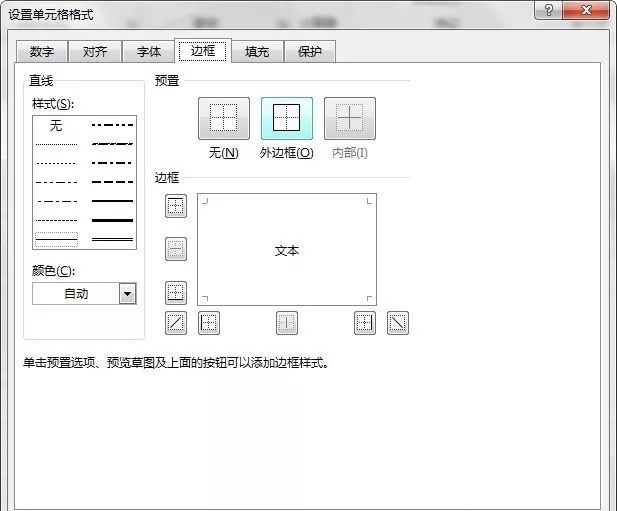Go to the 字体 tab
The width and height of the screenshot is (617, 511).
[x=149, y=52]
